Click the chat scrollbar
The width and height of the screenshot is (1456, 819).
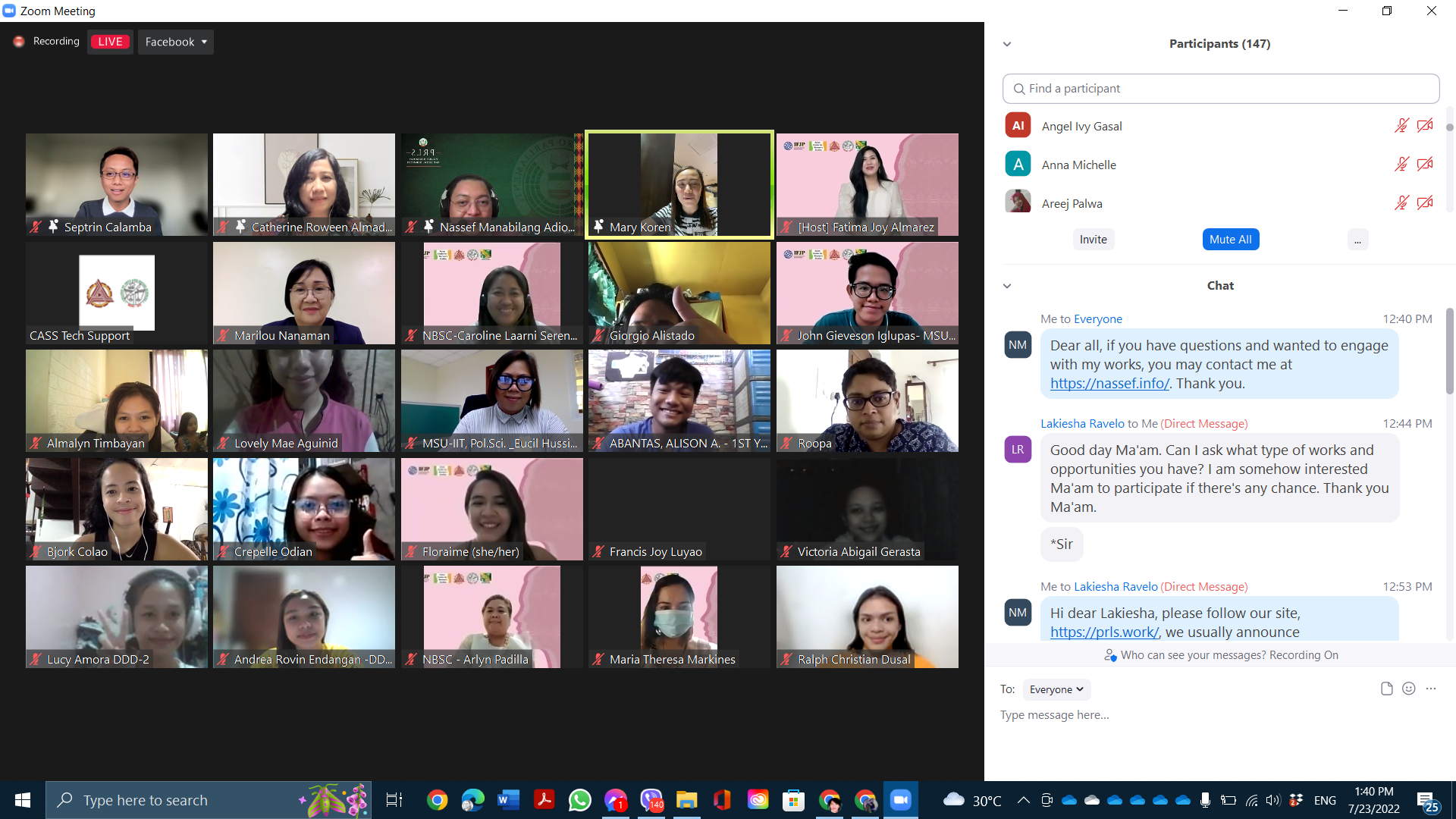tap(1449, 353)
